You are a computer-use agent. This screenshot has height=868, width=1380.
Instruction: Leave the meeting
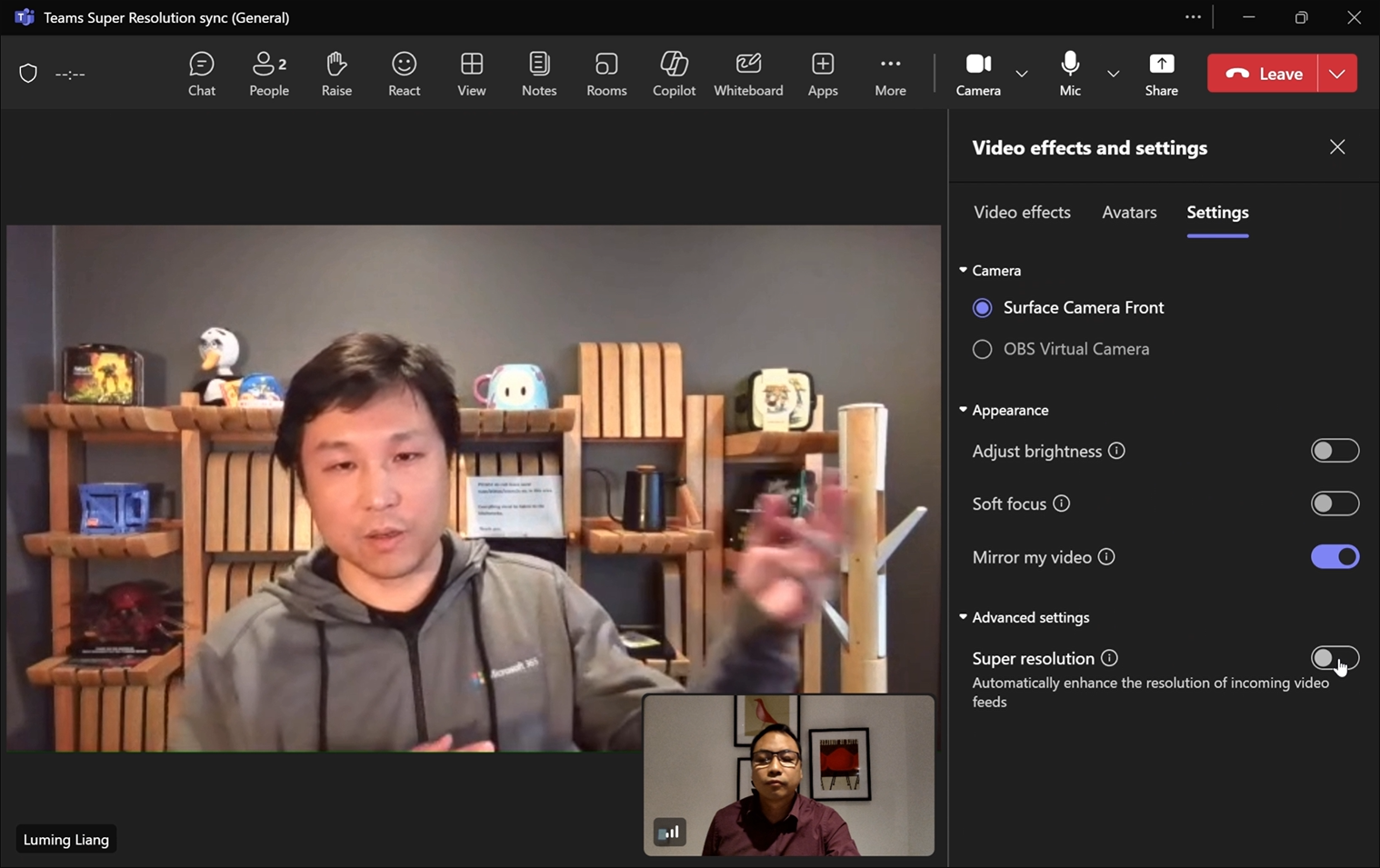tap(1263, 74)
